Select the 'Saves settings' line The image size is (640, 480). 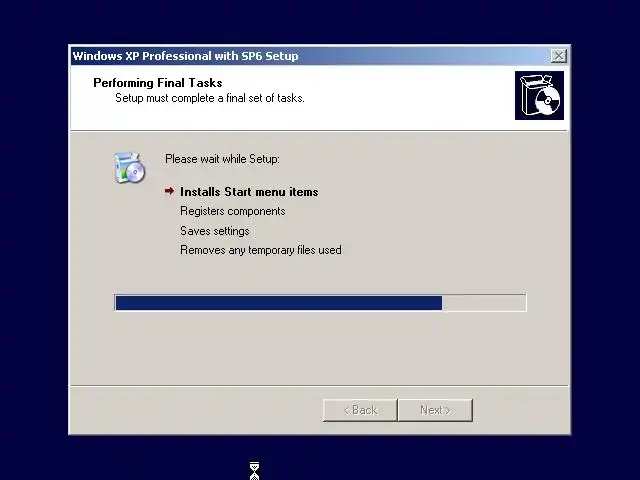pyautogui.click(x=215, y=231)
